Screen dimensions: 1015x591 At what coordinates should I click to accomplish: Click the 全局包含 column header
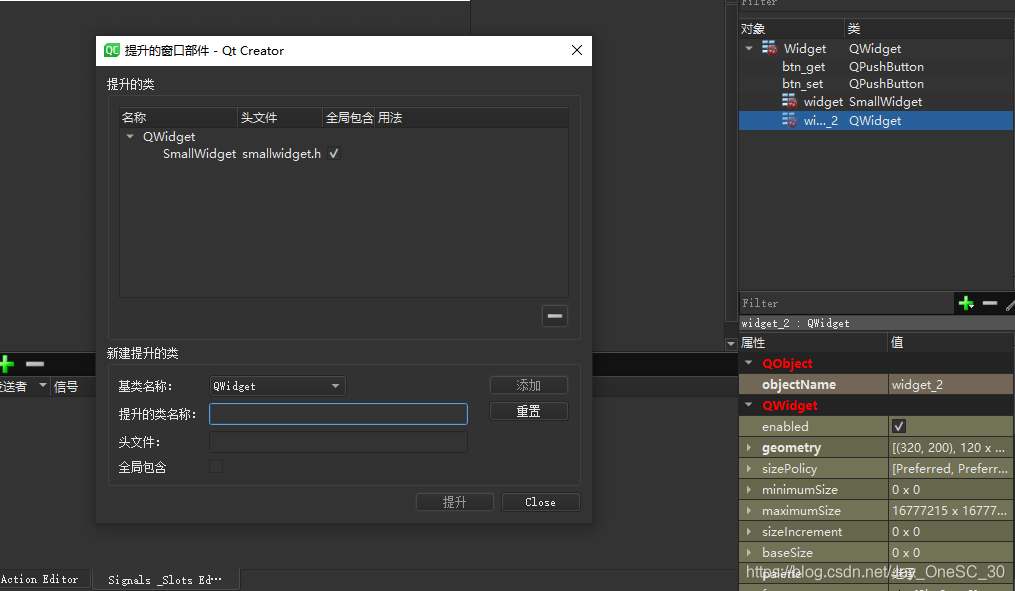[349, 117]
